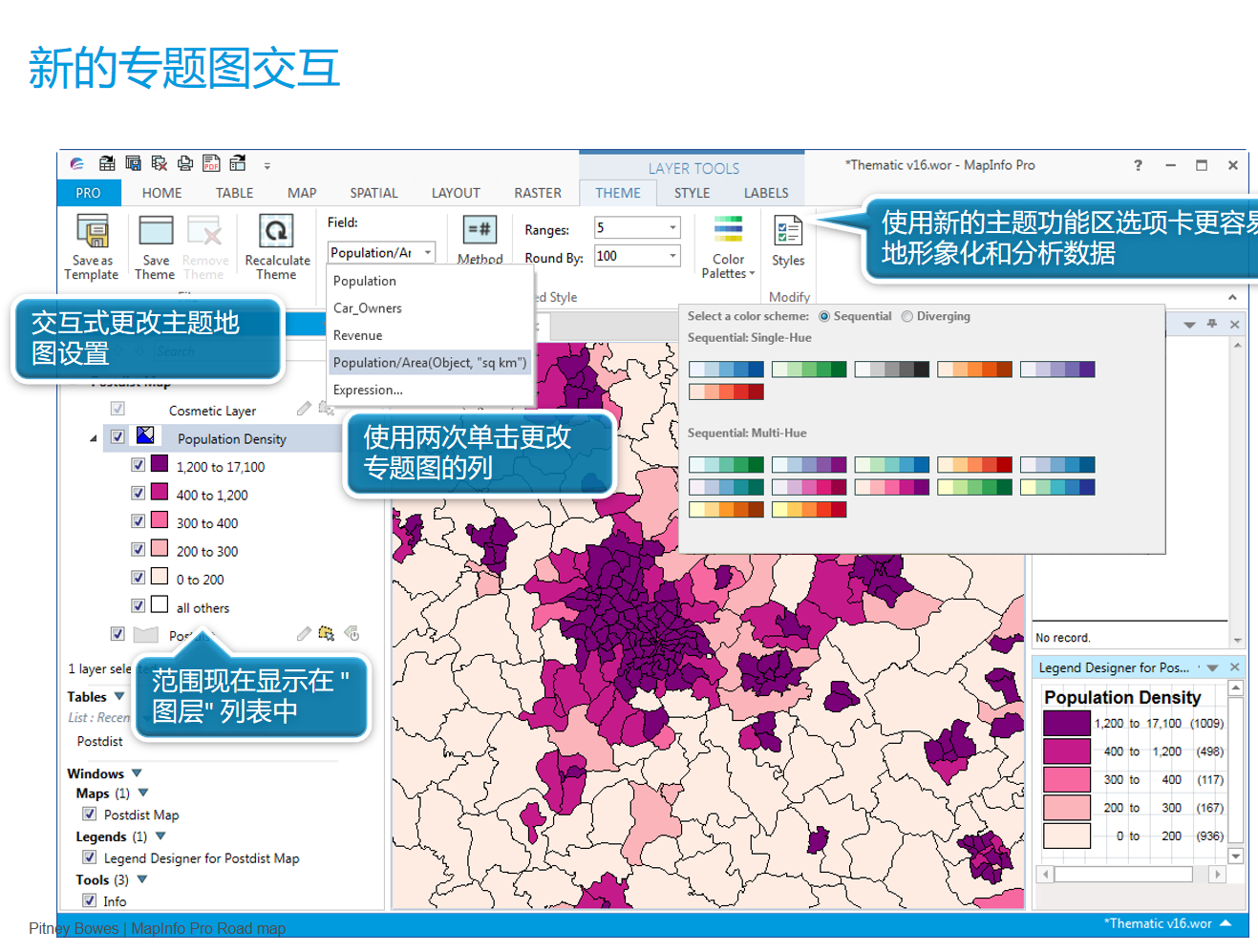
Task: Collapse the Population Density tree node
Action: tap(94, 438)
